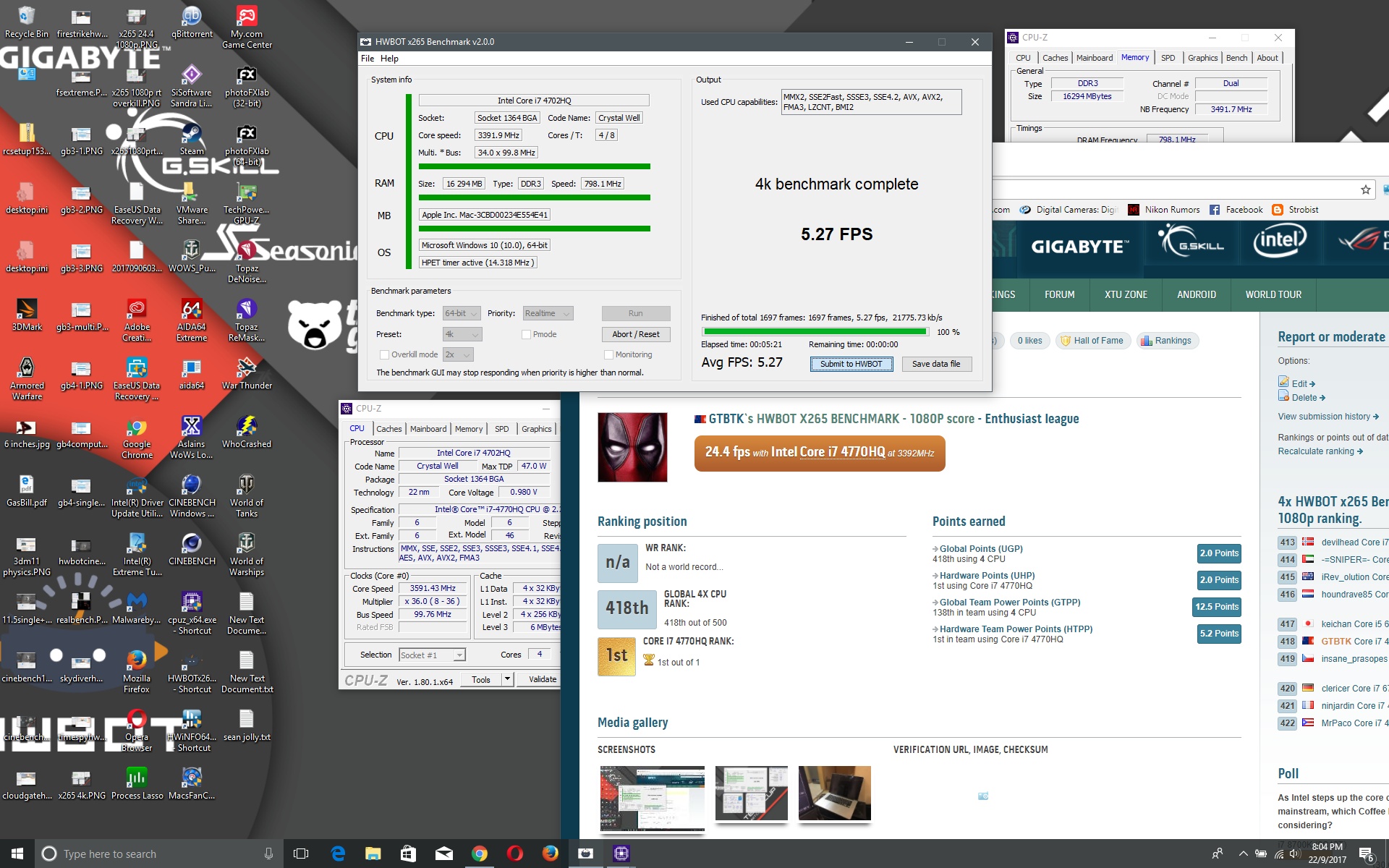Click Windows Start button

coord(17,854)
